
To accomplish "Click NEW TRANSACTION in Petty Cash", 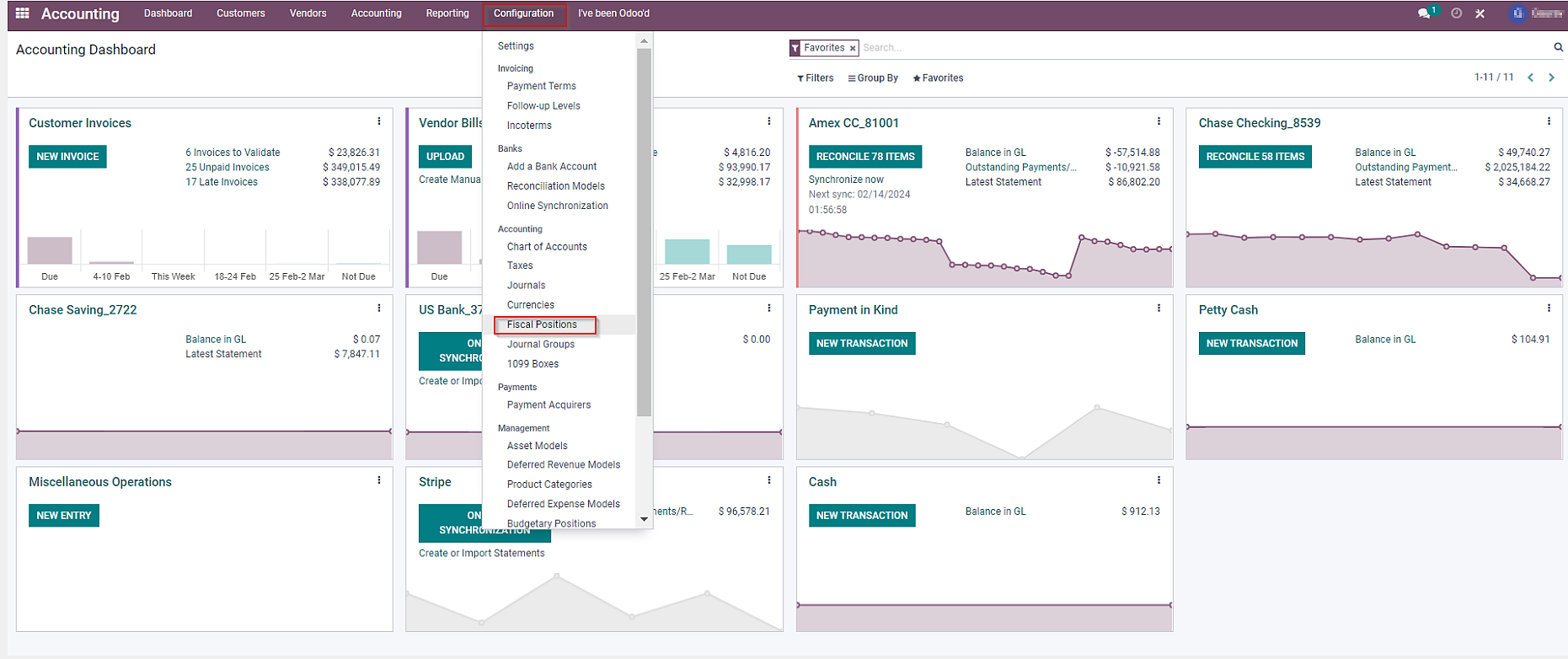I will point(1252,344).
